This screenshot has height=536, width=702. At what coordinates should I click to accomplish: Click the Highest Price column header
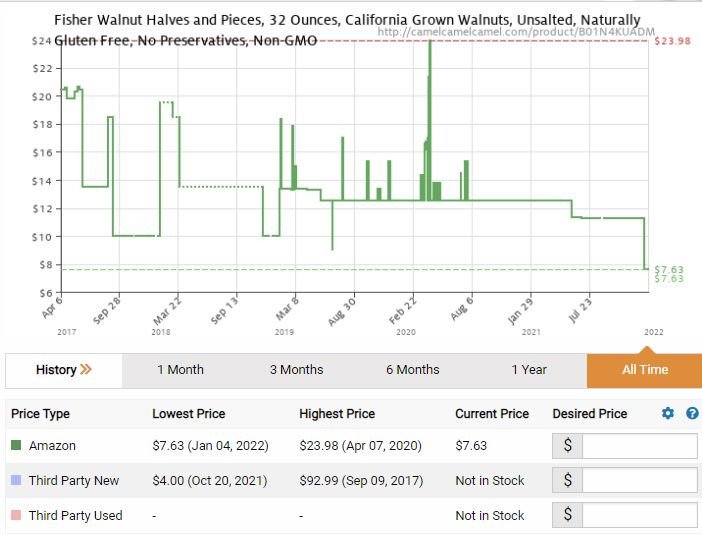337,414
